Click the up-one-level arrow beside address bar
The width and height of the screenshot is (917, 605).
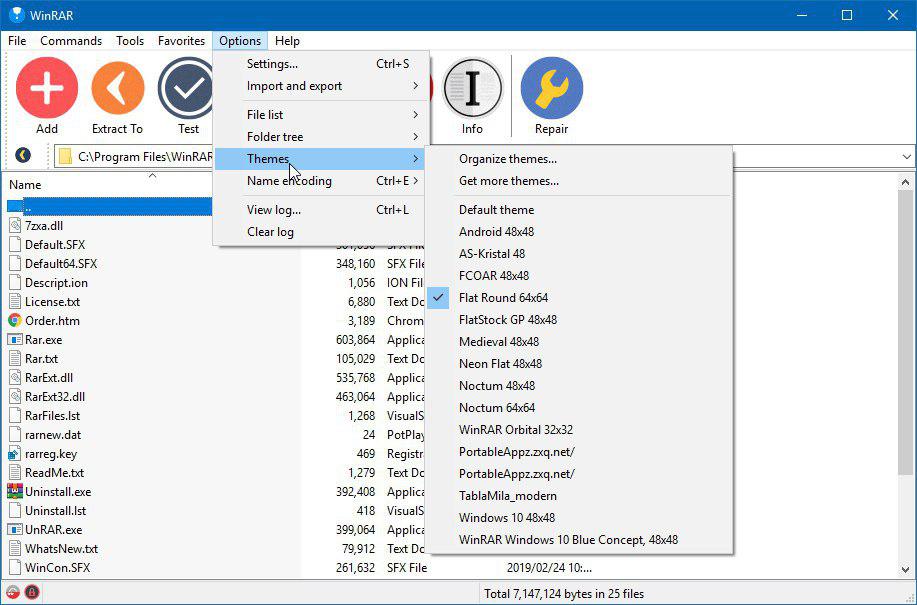pyautogui.click(x=23, y=156)
